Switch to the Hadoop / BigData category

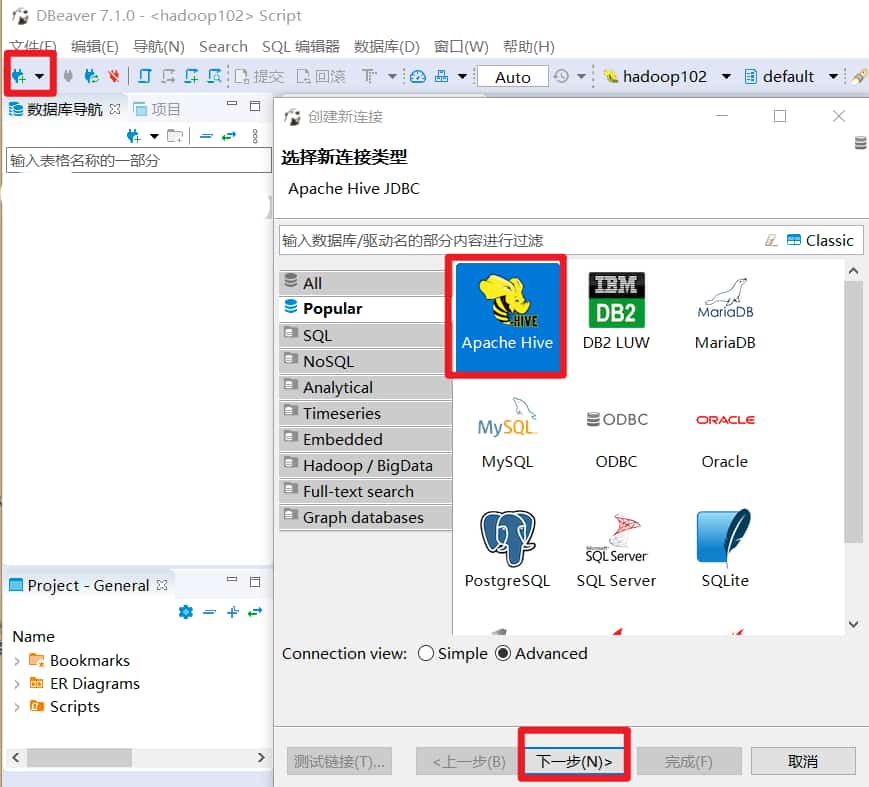[367, 465]
